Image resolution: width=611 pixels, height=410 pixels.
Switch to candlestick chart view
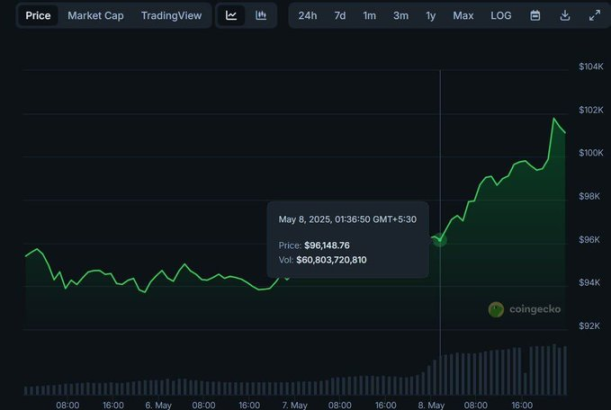point(261,16)
